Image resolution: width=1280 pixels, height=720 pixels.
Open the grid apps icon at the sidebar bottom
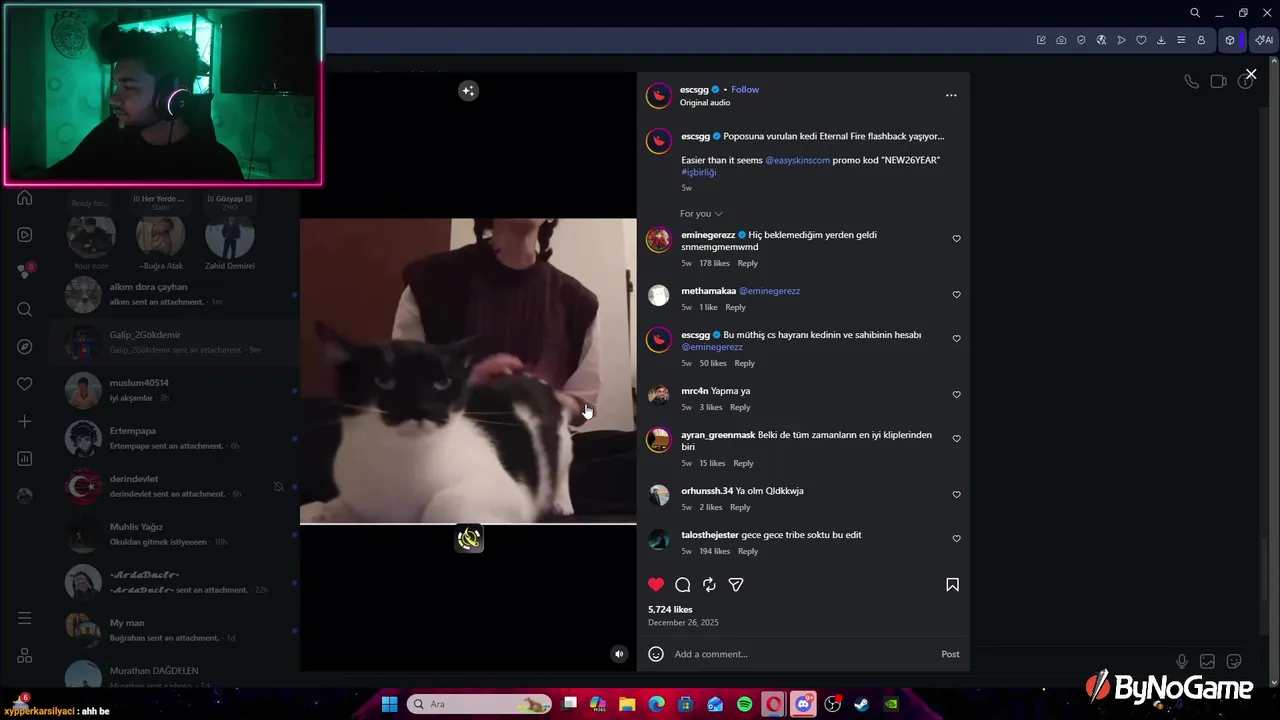(x=25, y=656)
